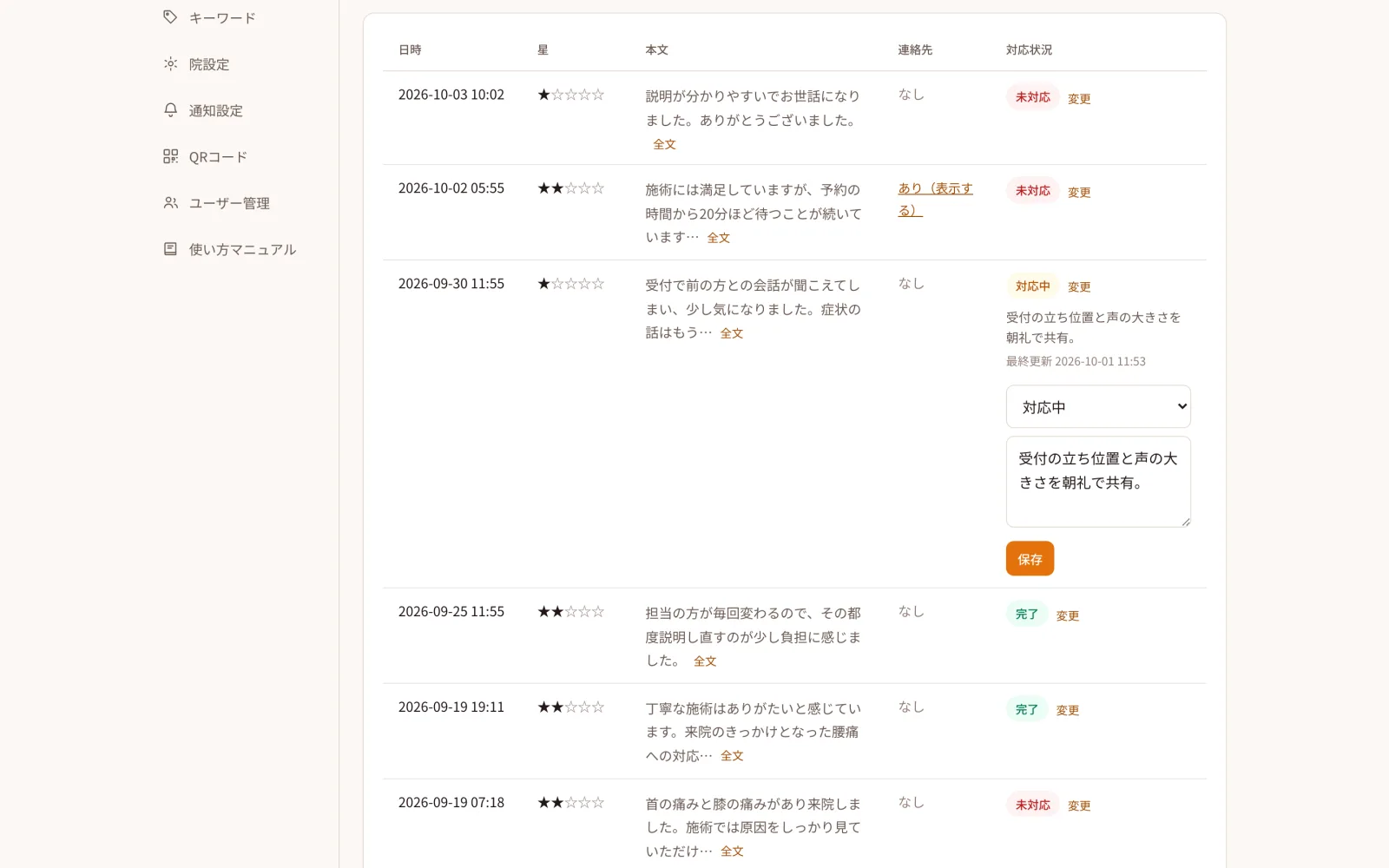Open 全文 for the 施術には満足 review
This screenshot has height=868, width=1389.
point(718,238)
